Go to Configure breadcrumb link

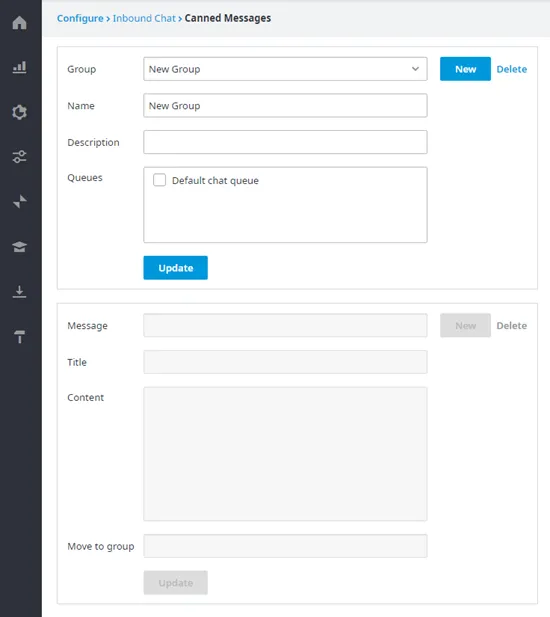pos(80,18)
